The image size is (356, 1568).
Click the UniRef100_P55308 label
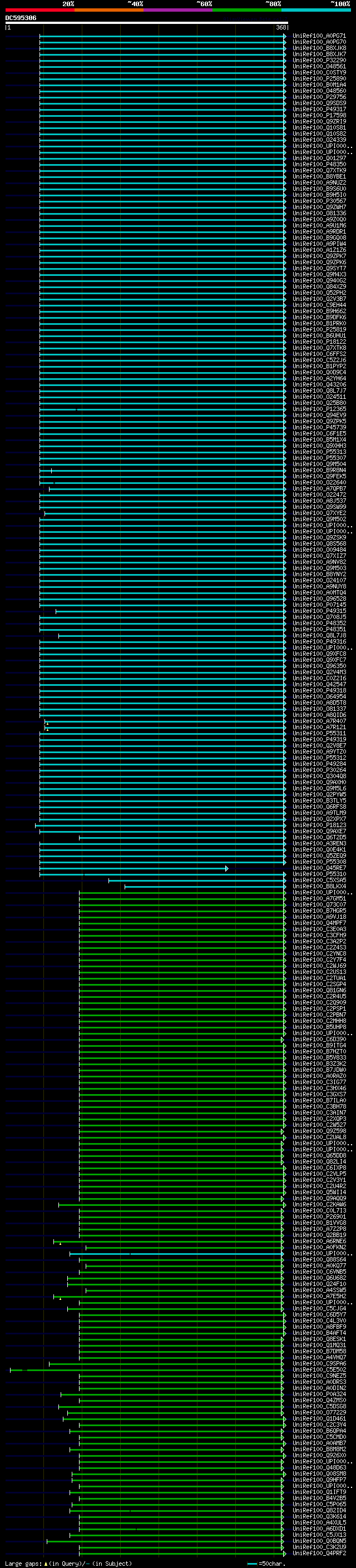pyautogui.click(x=319, y=862)
